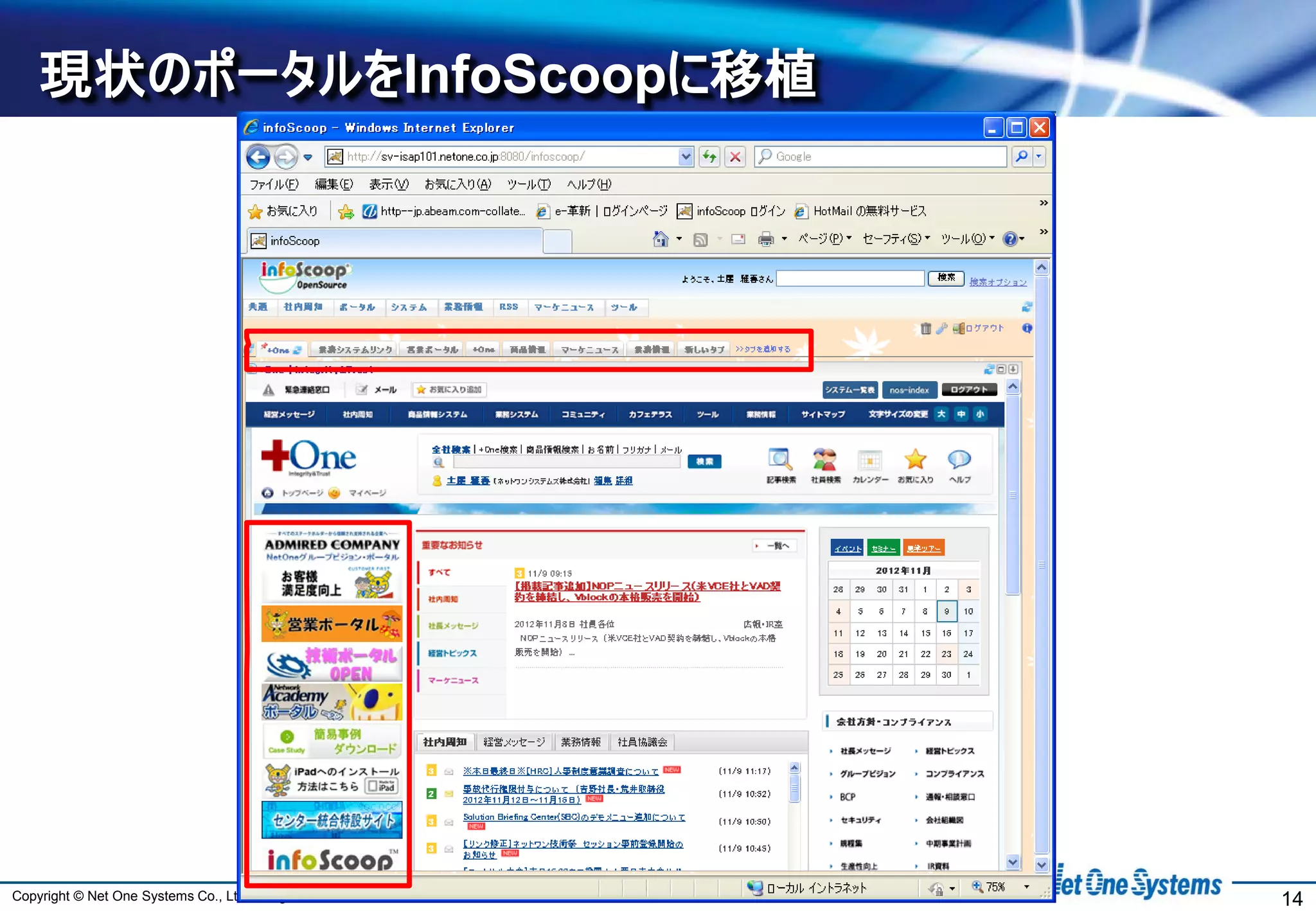The image size is (1316, 911).
Task: Open the ツール(O) command bar dropdown
Action: point(967,239)
